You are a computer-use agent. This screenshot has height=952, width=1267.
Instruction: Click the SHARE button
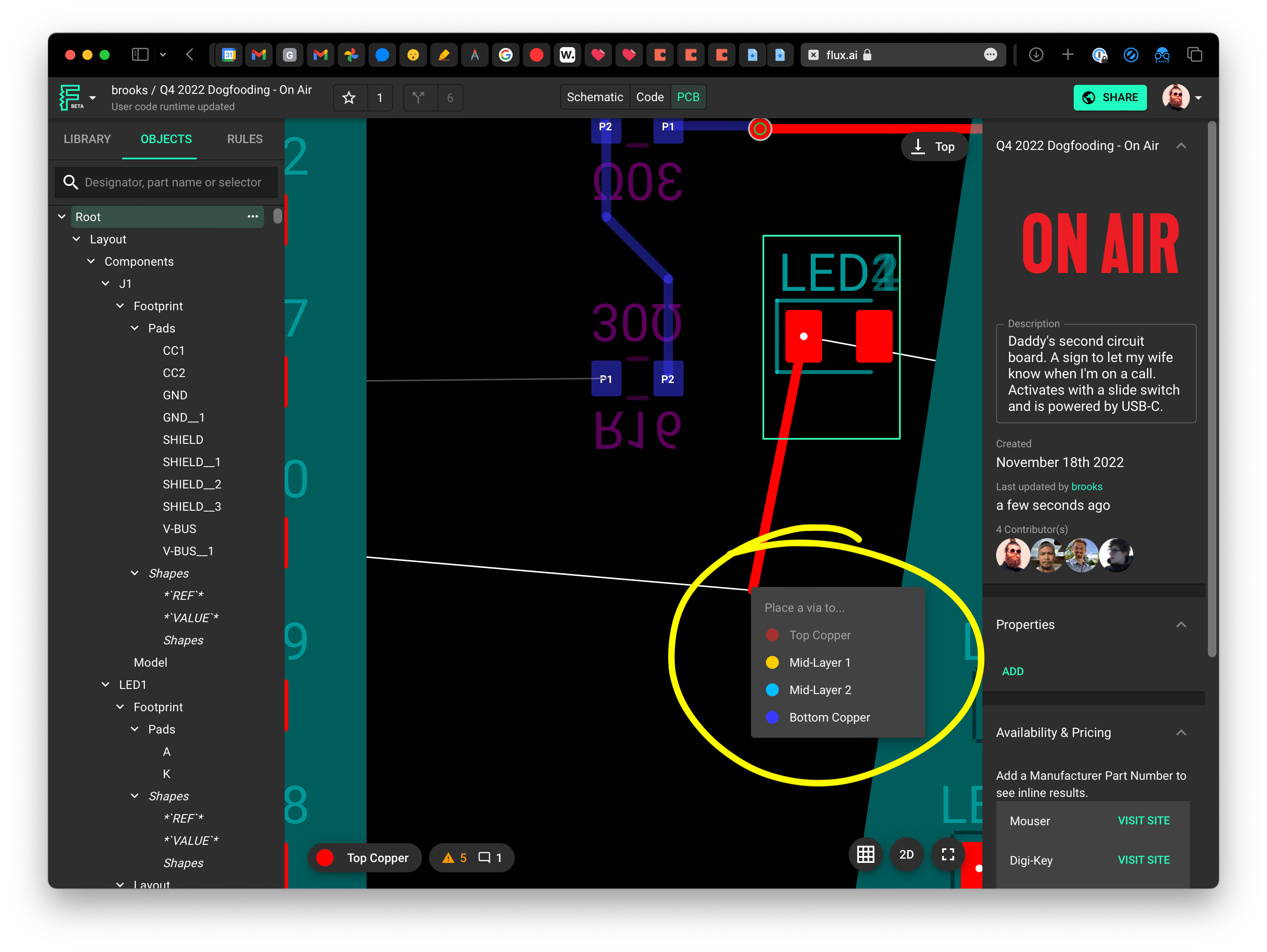coord(1110,97)
